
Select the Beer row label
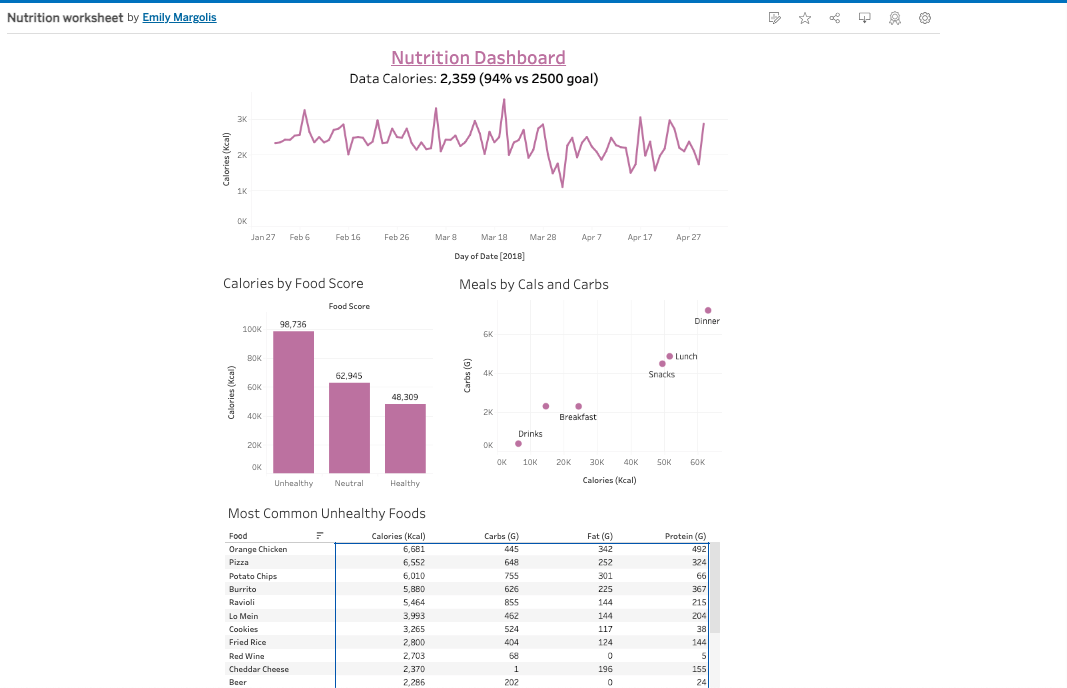tap(238, 682)
